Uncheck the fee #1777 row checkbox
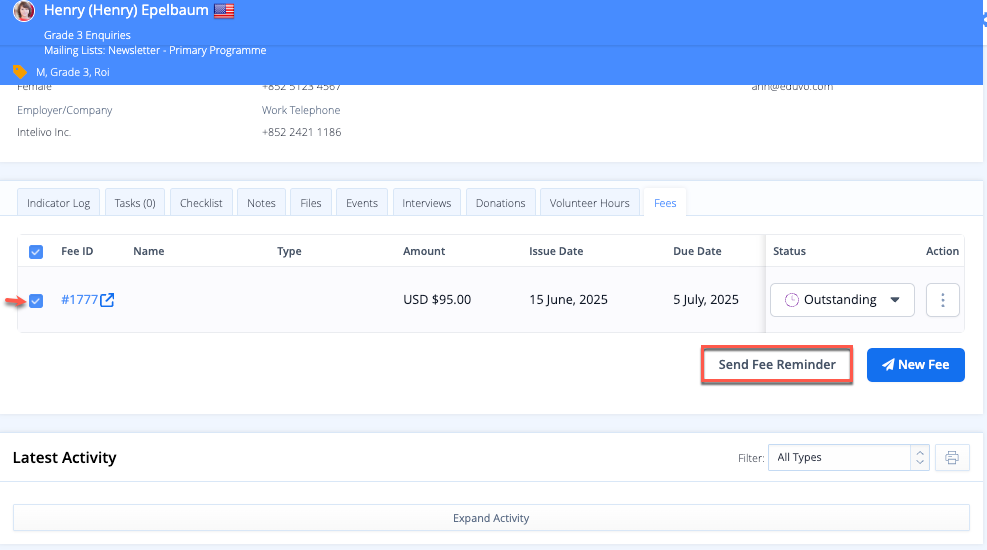 pyautogui.click(x=36, y=300)
